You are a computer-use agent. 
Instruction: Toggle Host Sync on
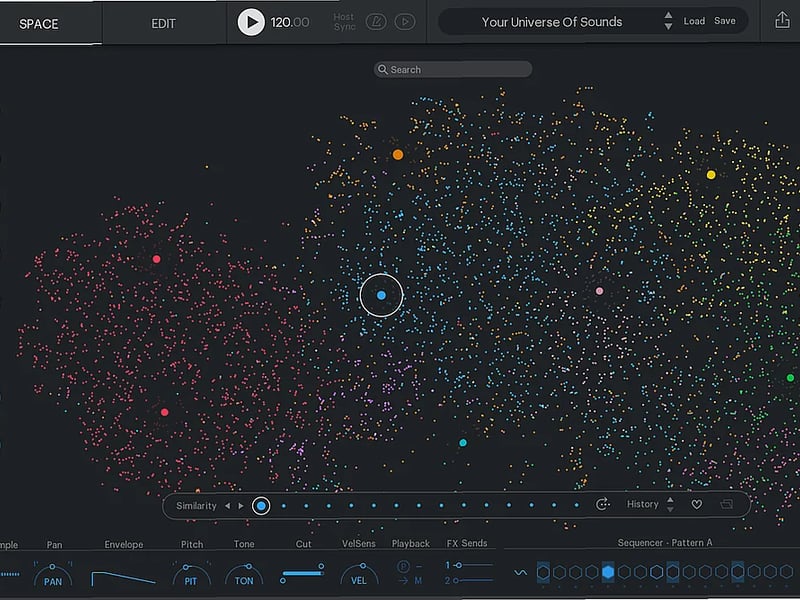[343, 21]
